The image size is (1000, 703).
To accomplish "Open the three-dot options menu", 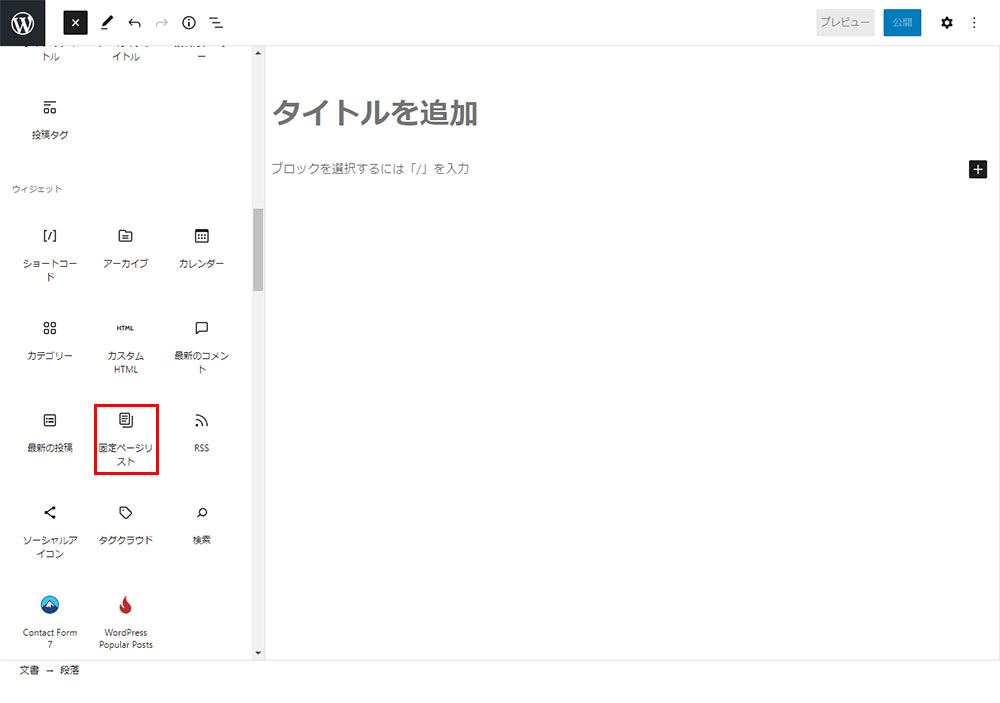I will (x=975, y=23).
